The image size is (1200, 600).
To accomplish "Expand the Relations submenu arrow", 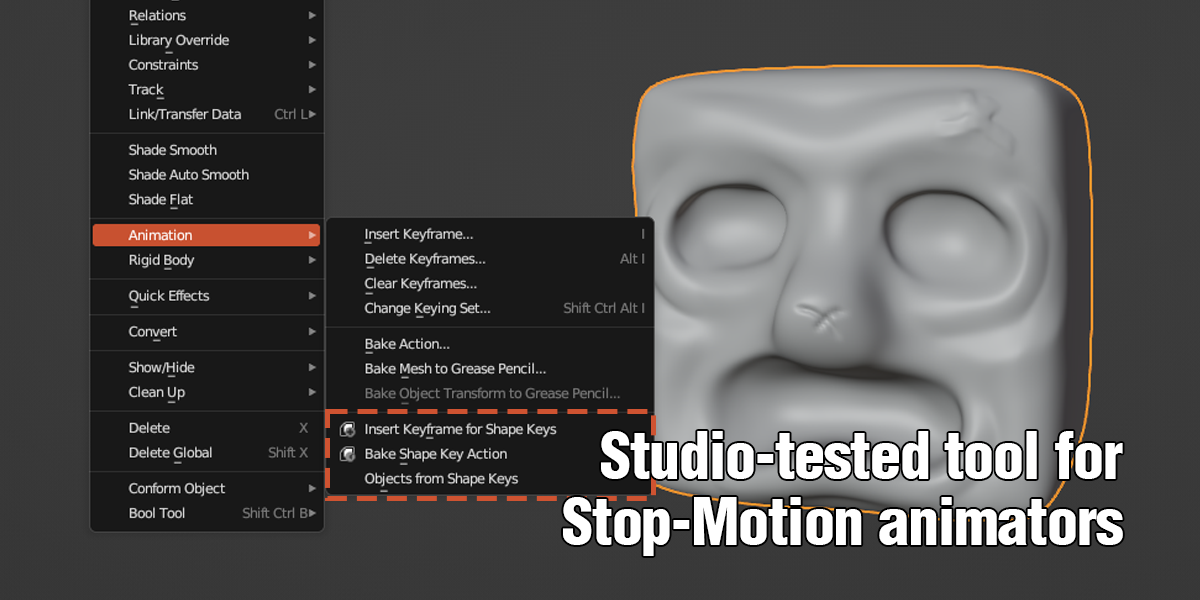I will pos(312,16).
